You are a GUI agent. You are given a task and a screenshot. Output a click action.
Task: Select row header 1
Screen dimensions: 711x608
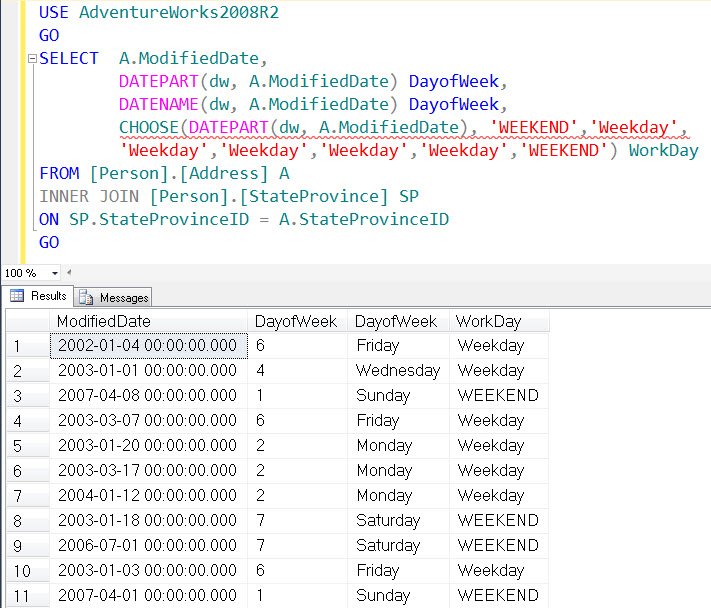[28, 346]
